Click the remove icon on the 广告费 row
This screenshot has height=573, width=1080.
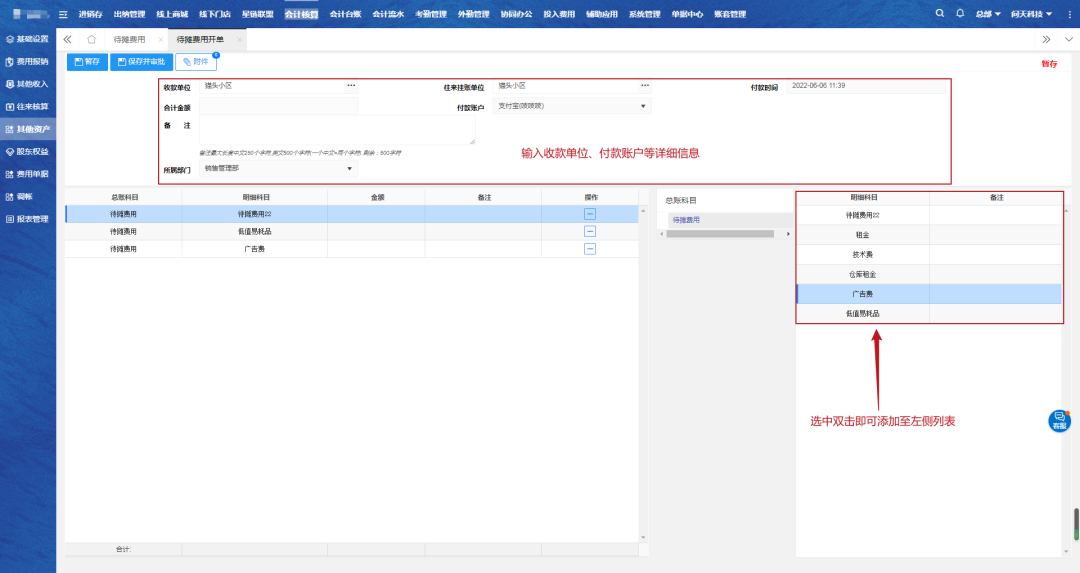point(590,248)
